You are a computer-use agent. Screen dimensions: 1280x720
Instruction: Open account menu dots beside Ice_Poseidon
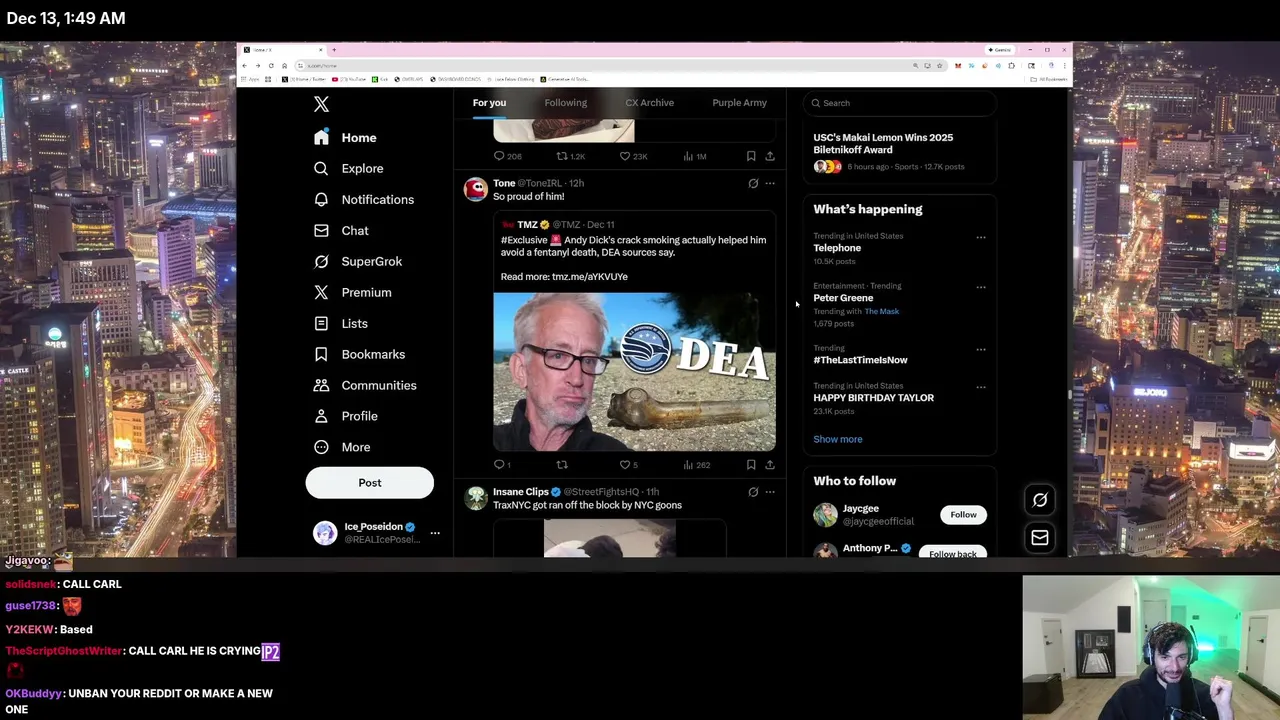pos(435,533)
